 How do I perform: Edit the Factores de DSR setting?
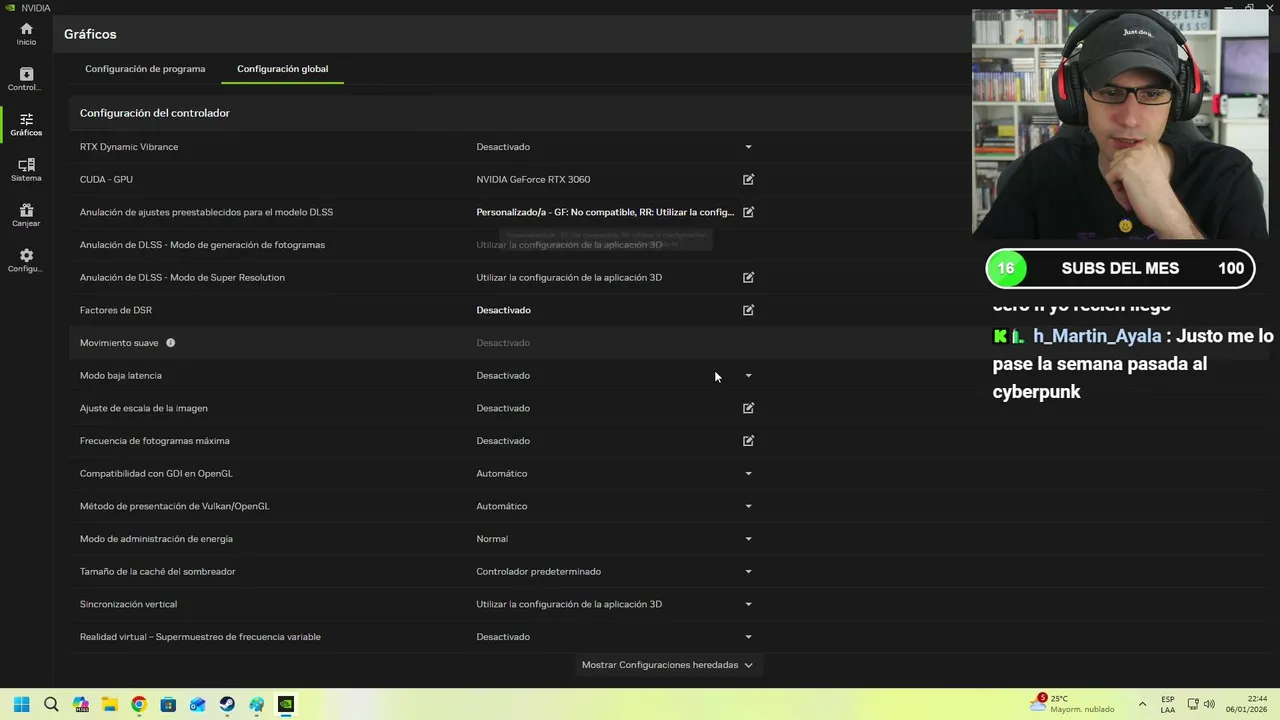748,310
